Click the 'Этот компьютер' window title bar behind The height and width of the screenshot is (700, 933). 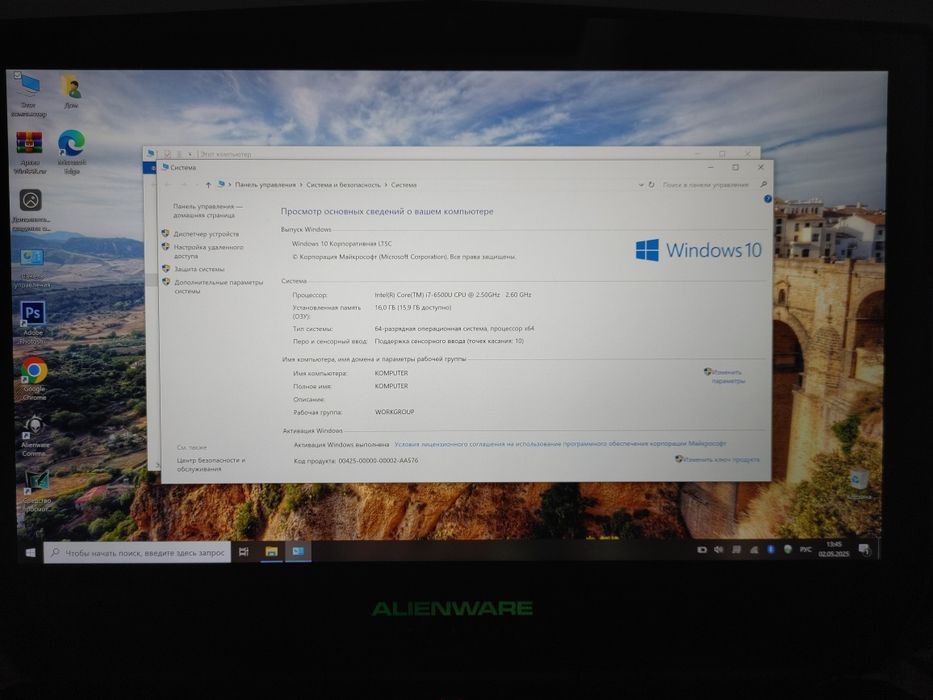pos(452,154)
